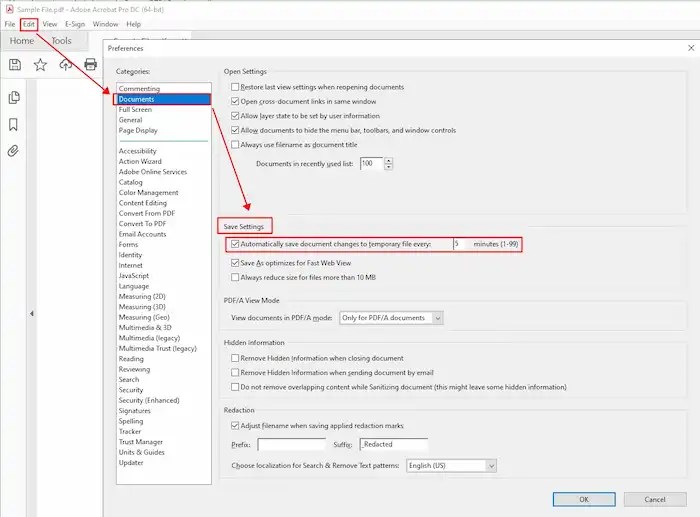
Task: Select JavaScript category
Action: tap(134, 275)
